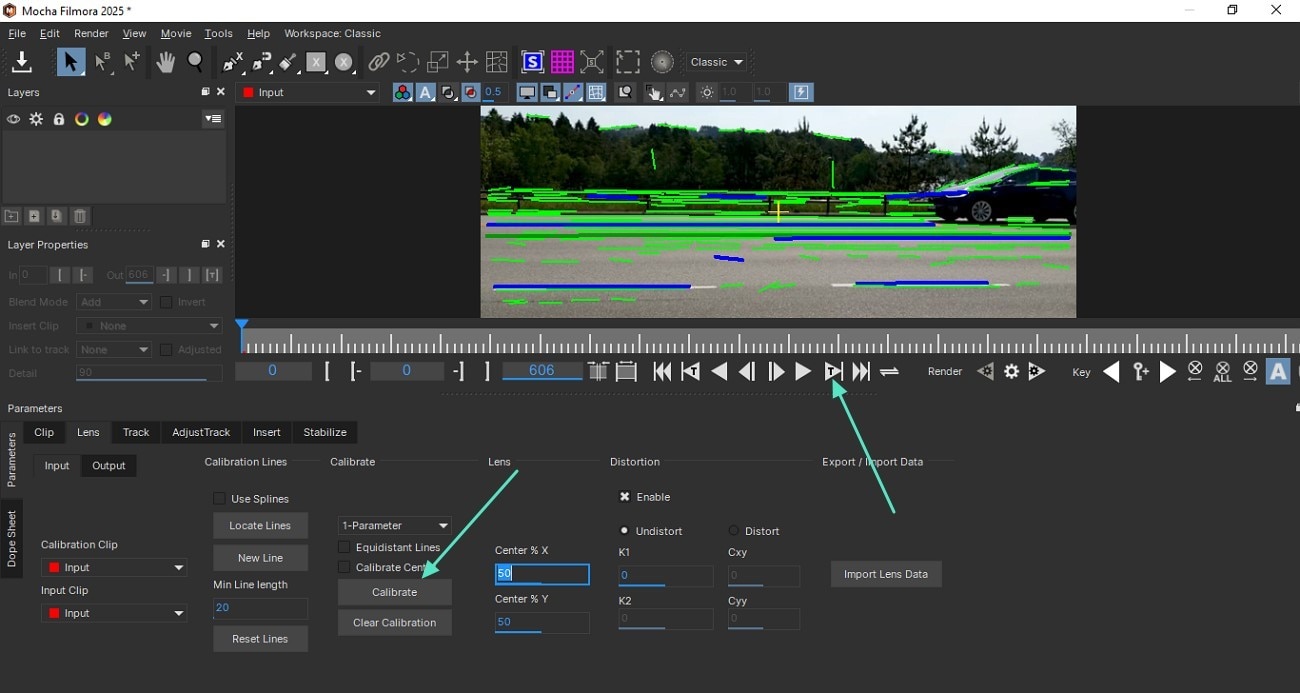Select the Create Rectangle X-Spline tool
Screen dimensions: 1300x693
tap(316, 62)
